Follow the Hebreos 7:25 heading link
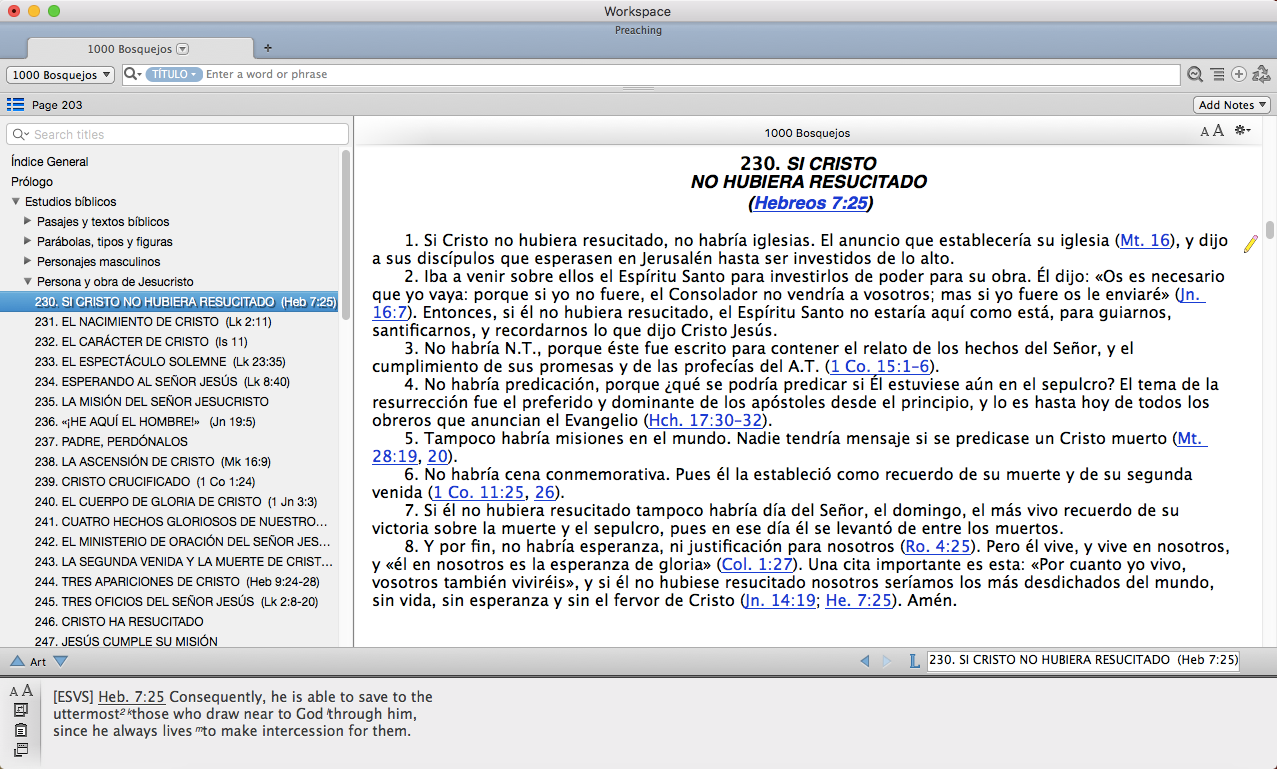 [x=810, y=203]
